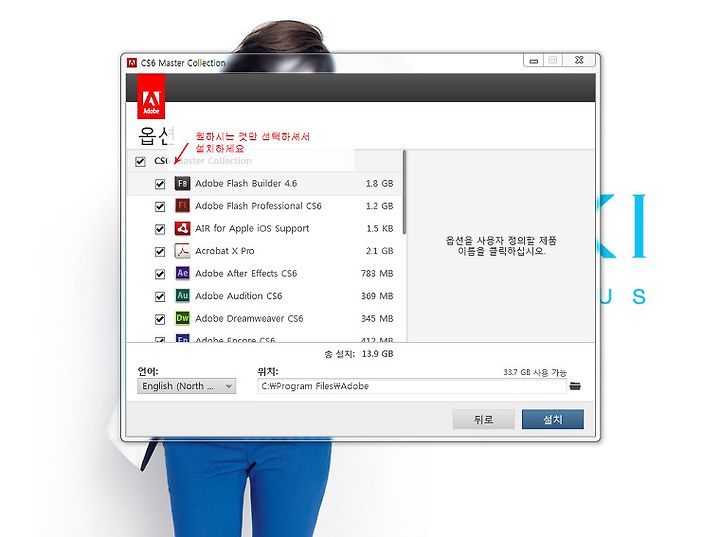Click the product list vertical scrollbar
The height and width of the screenshot is (537, 720).
[404, 192]
